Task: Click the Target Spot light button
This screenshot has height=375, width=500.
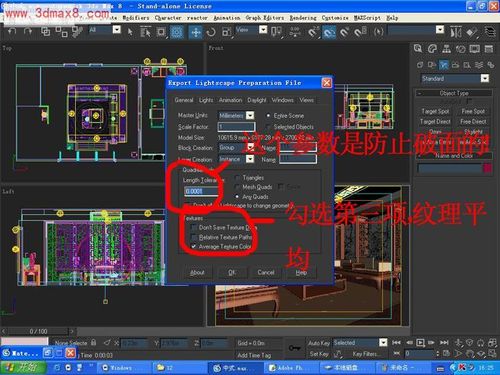Action: (435, 111)
